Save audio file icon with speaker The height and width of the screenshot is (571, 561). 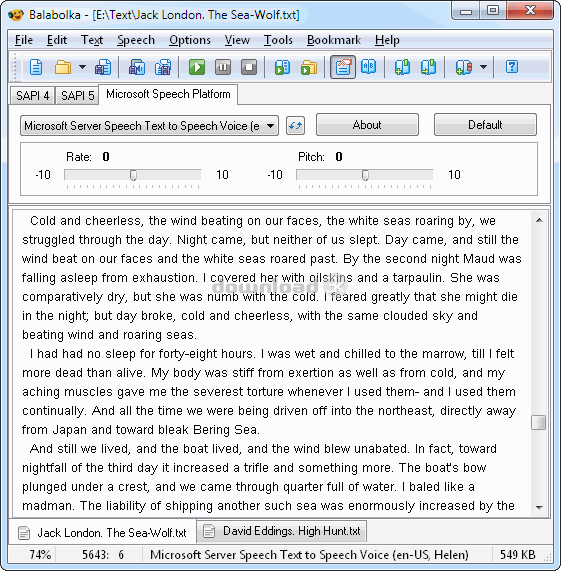coord(137,67)
